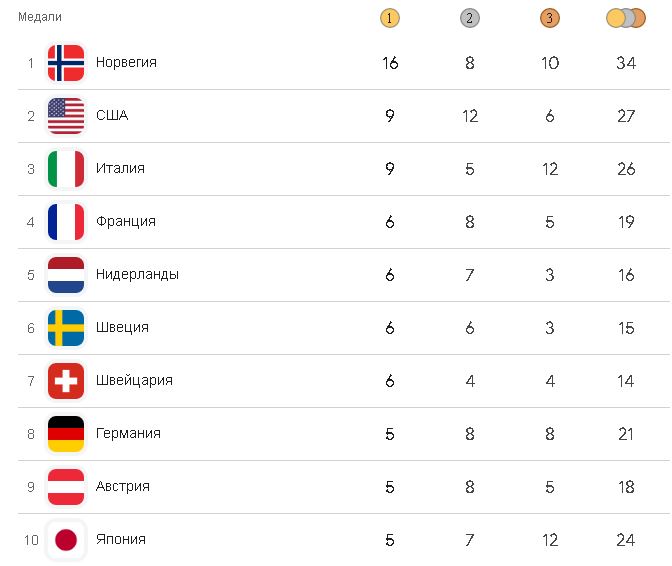Screen dimensions: 672x566
Task: Open the Норвегия country link
Action: [x=126, y=62]
